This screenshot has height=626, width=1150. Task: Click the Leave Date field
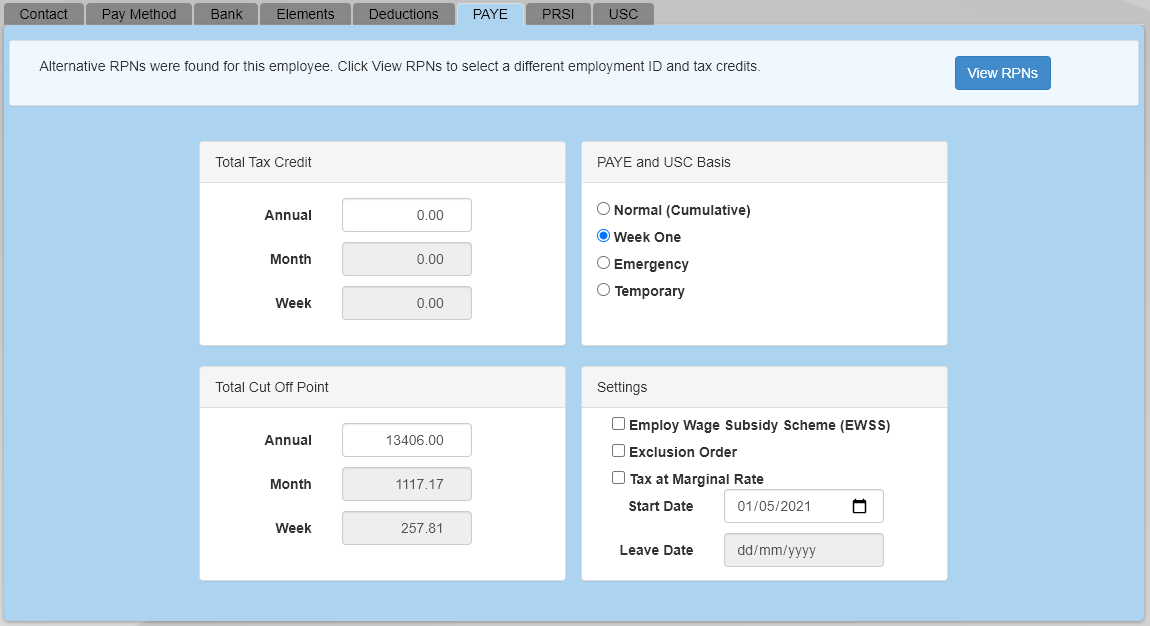(x=803, y=550)
